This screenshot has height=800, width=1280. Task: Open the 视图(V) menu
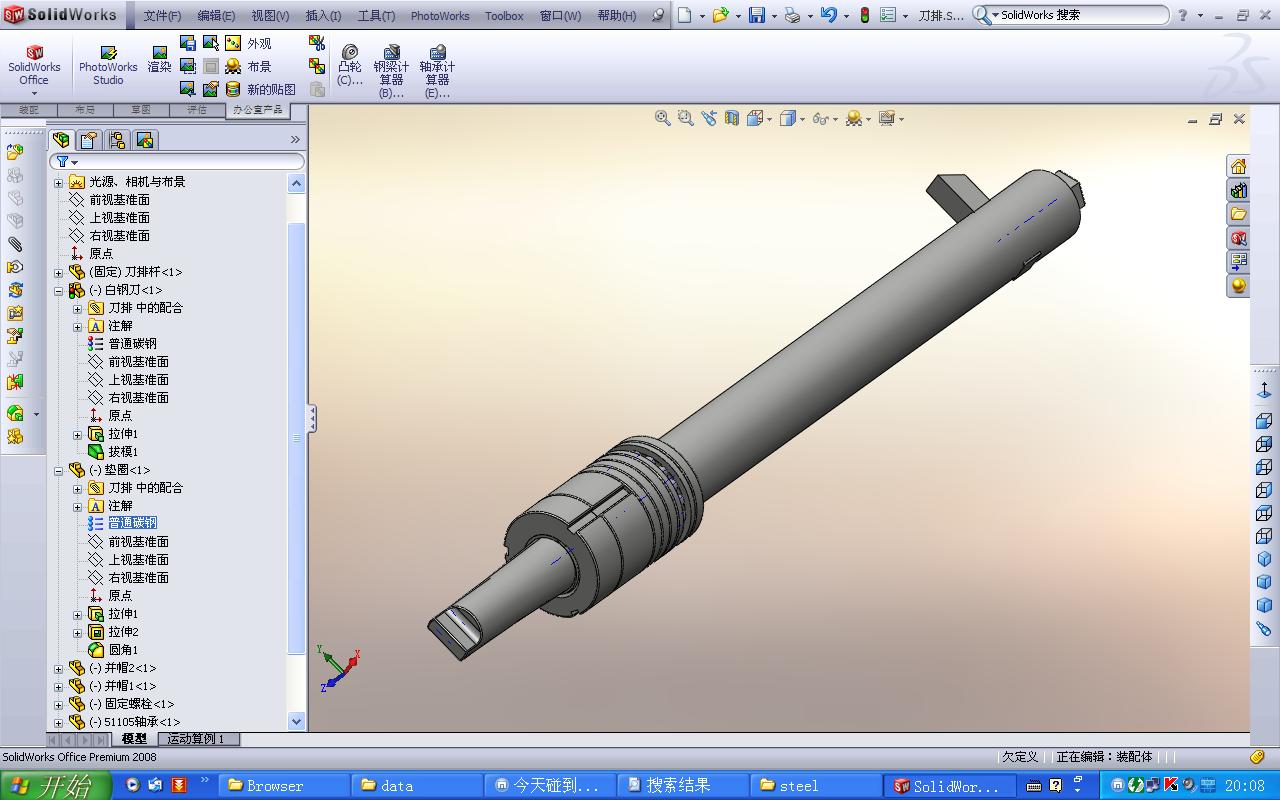(x=270, y=16)
